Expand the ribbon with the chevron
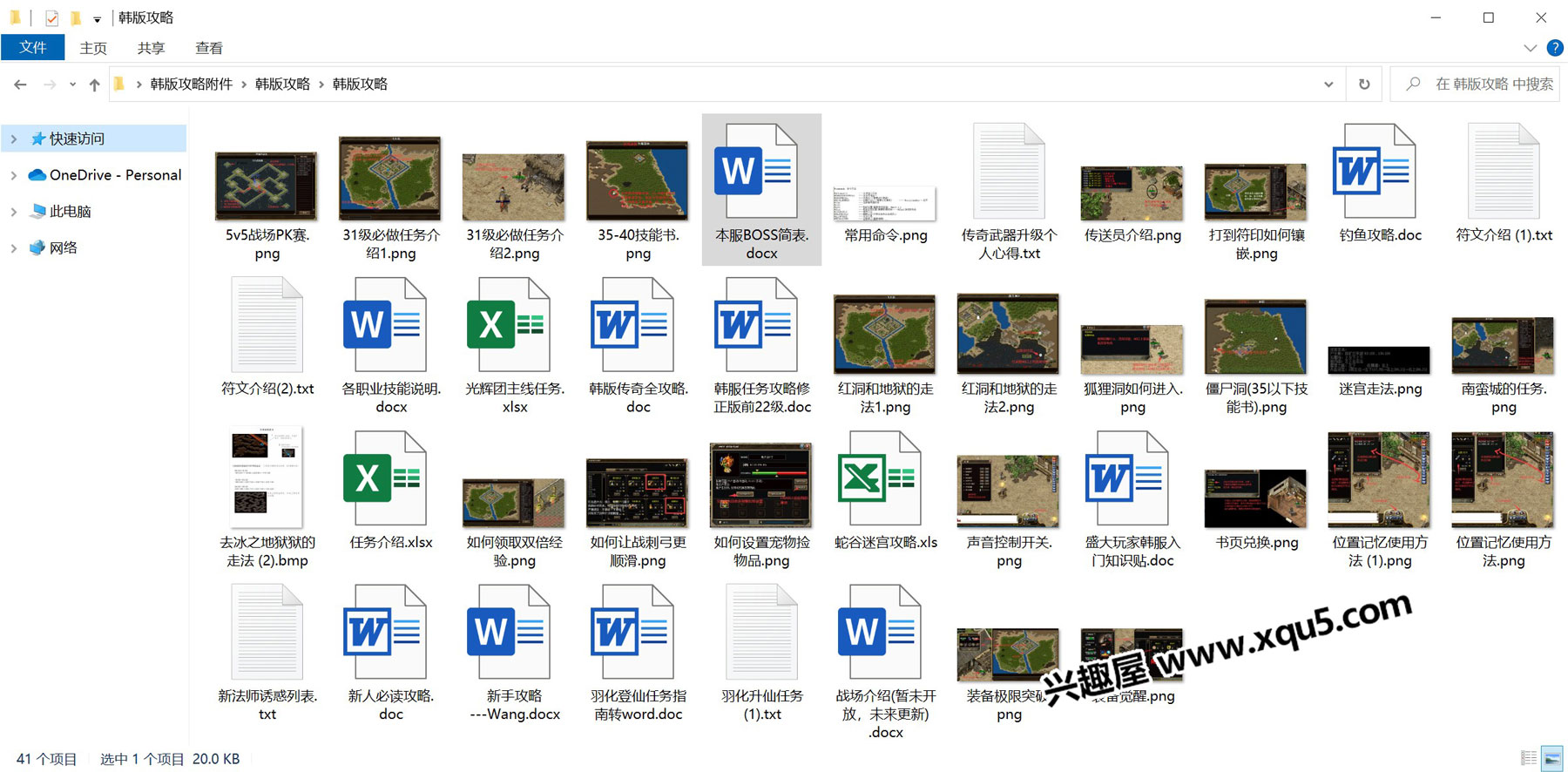 [1530, 48]
